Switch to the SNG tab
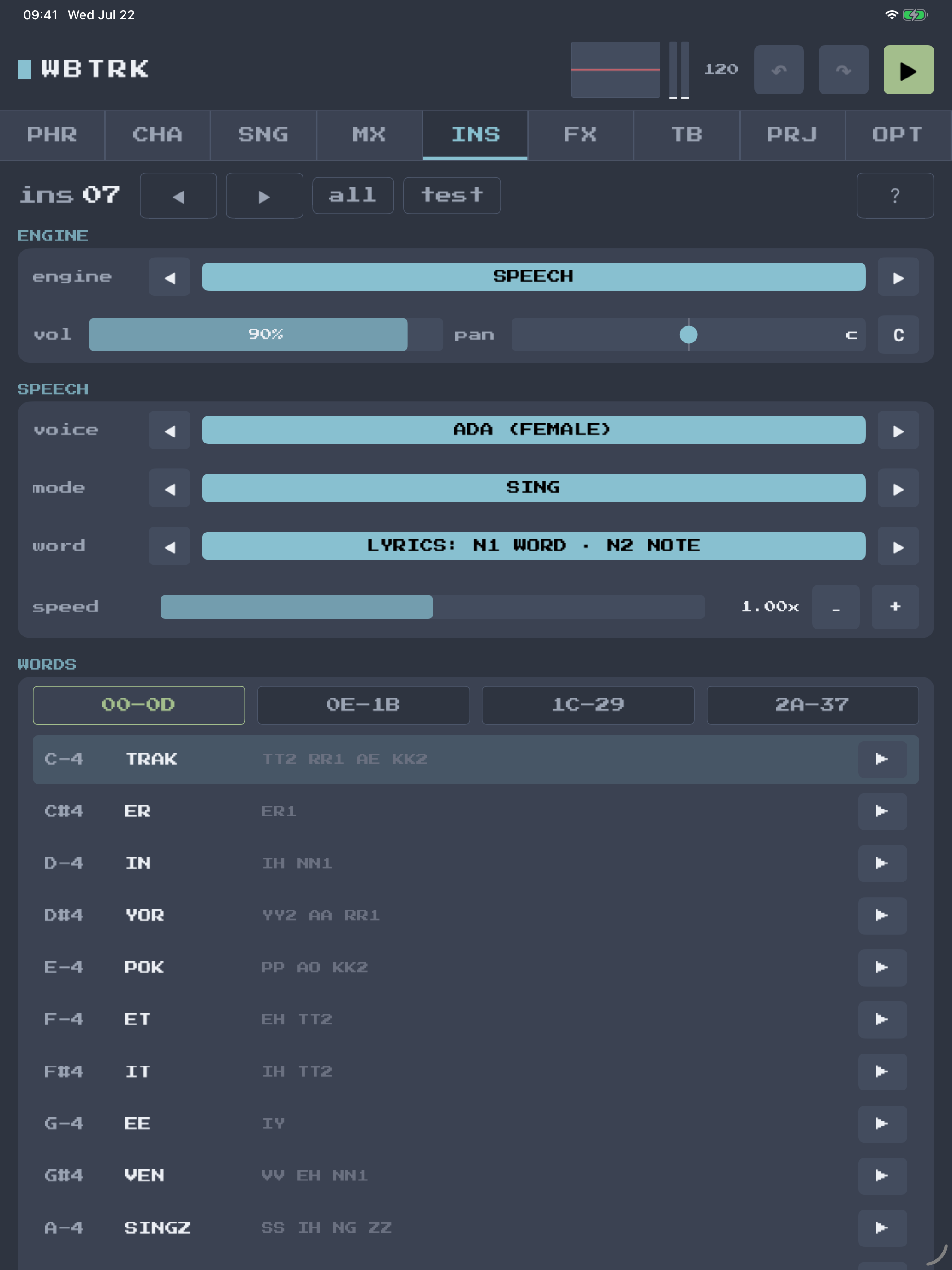 coord(263,135)
